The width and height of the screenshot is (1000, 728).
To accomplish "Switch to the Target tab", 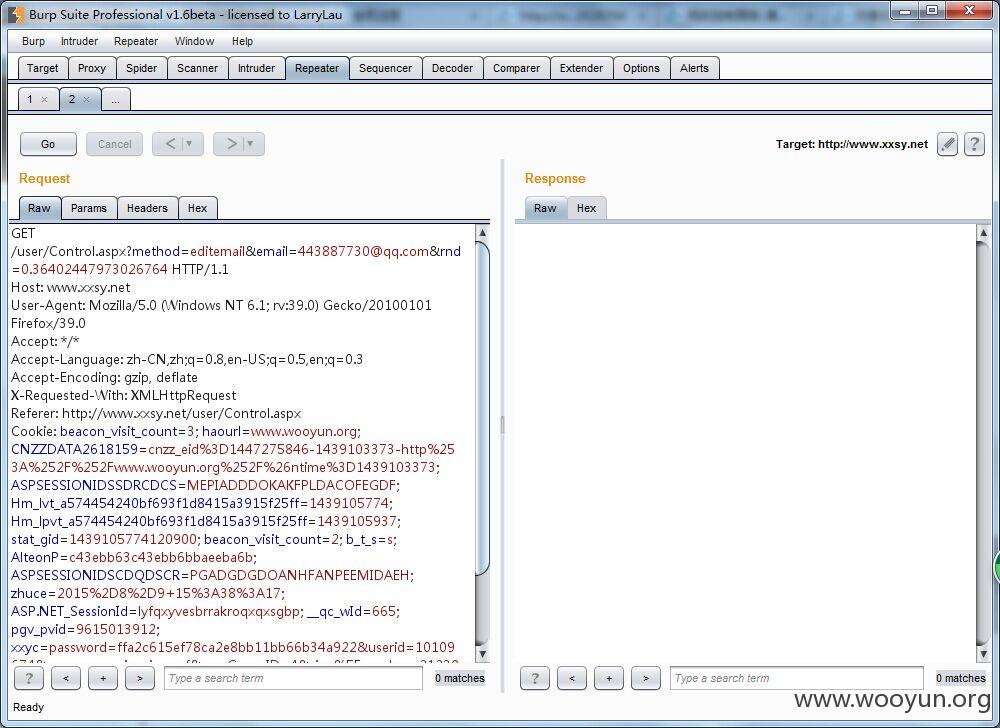I will (x=42, y=68).
